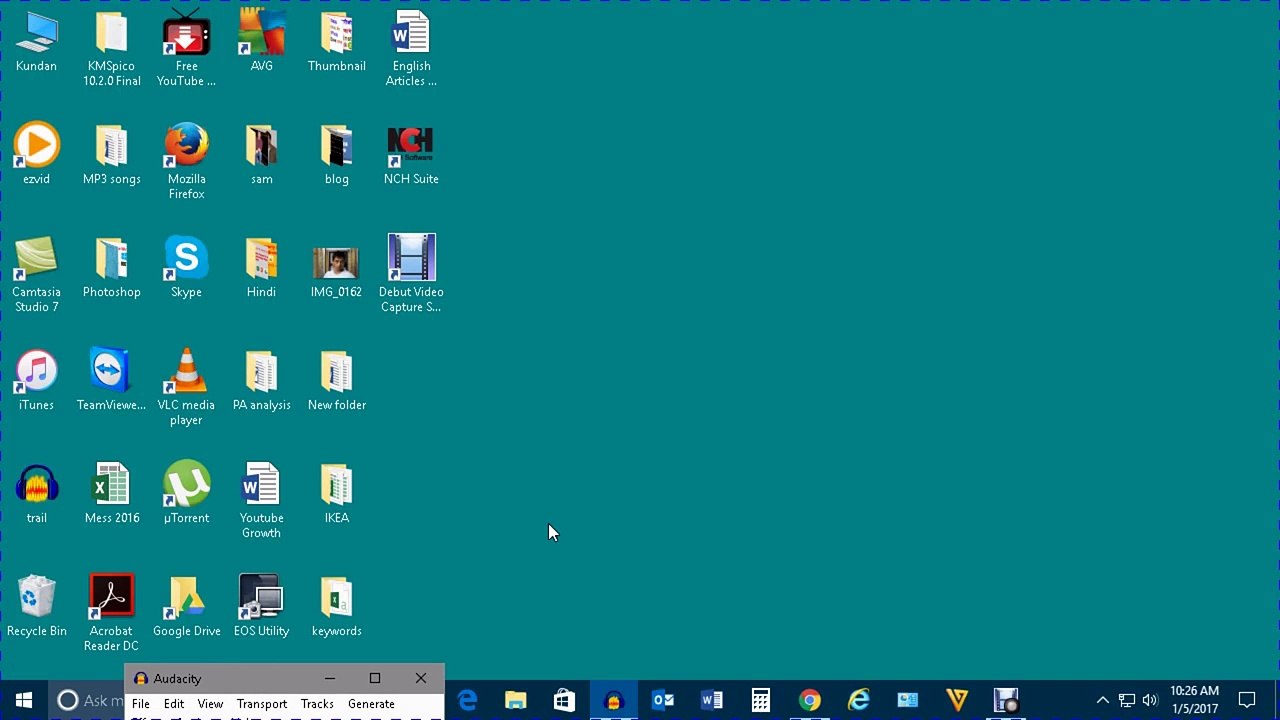
Task: Open the Debut Video Capture taskbar icon
Action: (x=1006, y=700)
